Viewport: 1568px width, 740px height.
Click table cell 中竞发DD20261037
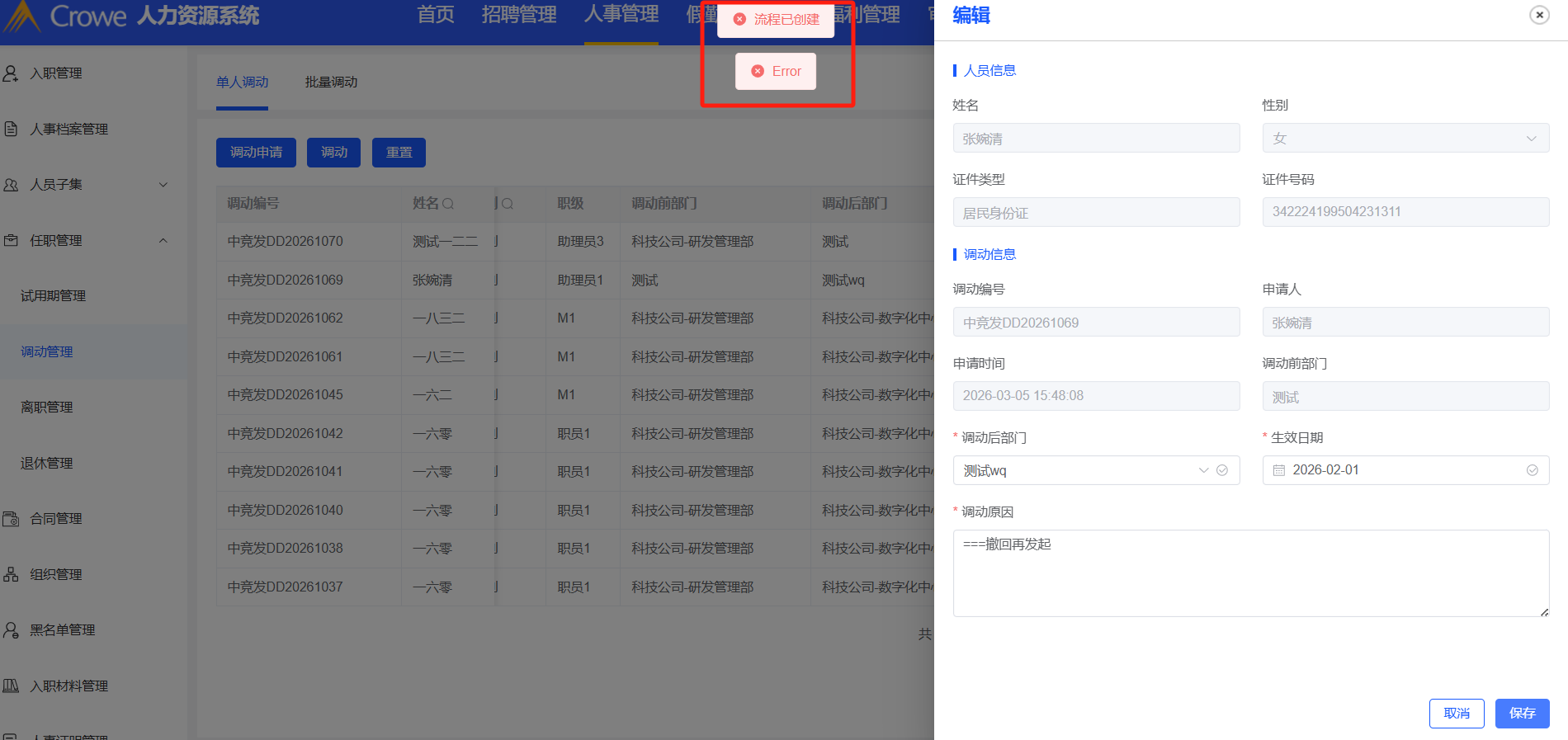pyautogui.click(x=285, y=587)
